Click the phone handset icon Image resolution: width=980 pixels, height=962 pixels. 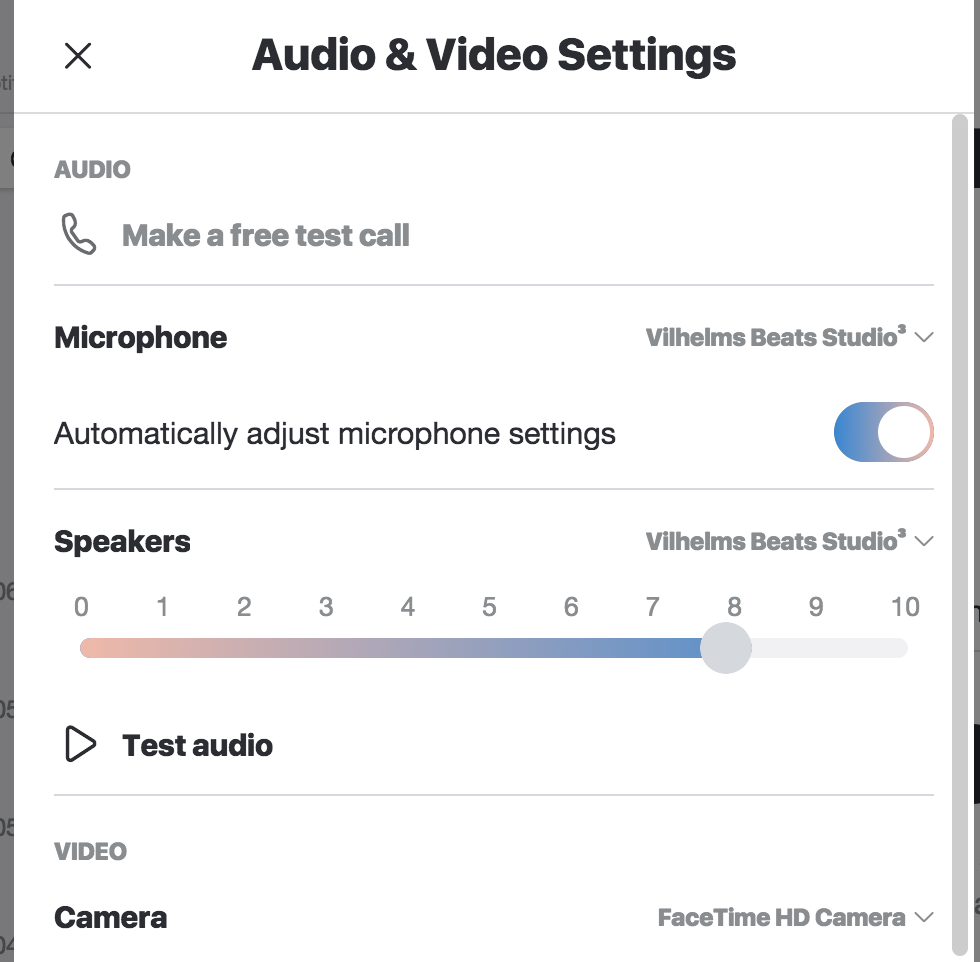(x=79, y=234)
